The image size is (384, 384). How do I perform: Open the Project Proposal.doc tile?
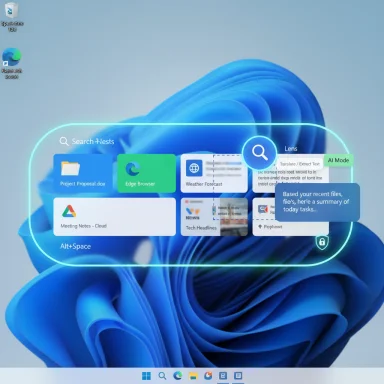coord(83,173)
